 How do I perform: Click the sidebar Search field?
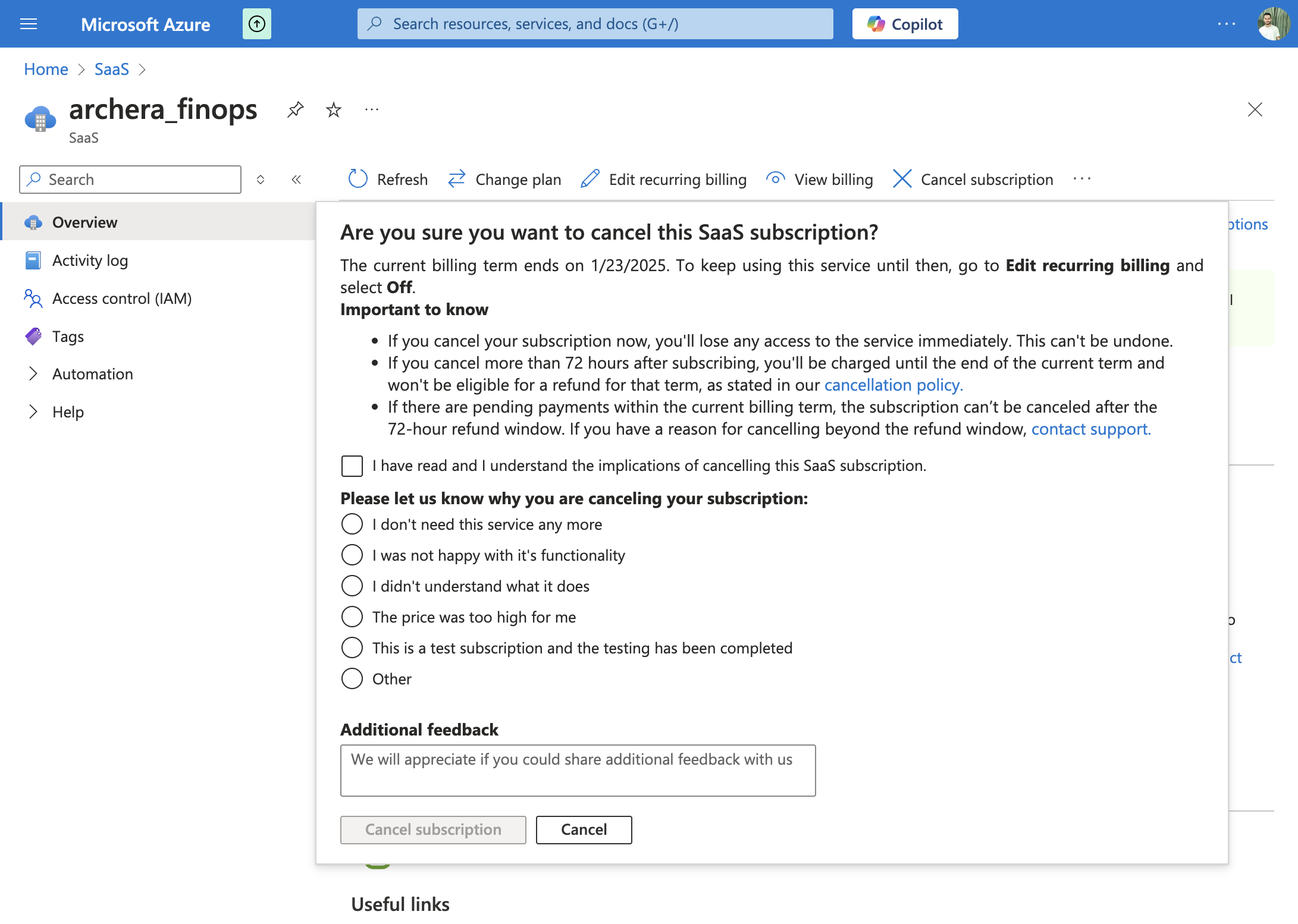coord(130,180)
